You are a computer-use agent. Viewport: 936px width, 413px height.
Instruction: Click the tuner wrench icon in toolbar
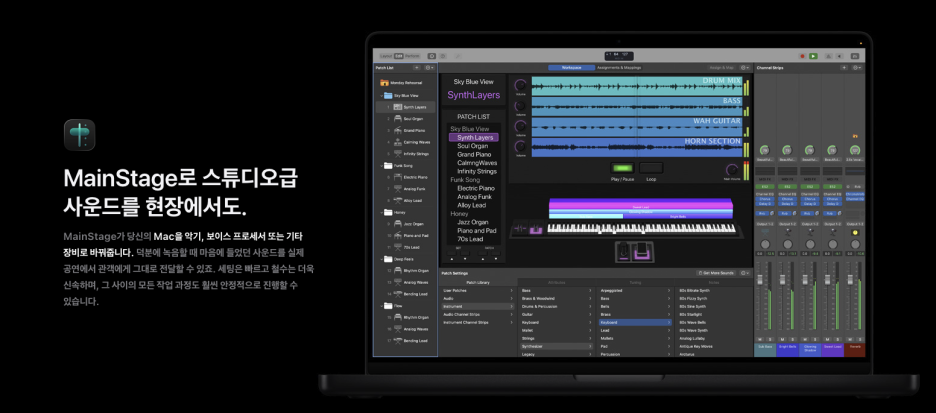[458, 56]
